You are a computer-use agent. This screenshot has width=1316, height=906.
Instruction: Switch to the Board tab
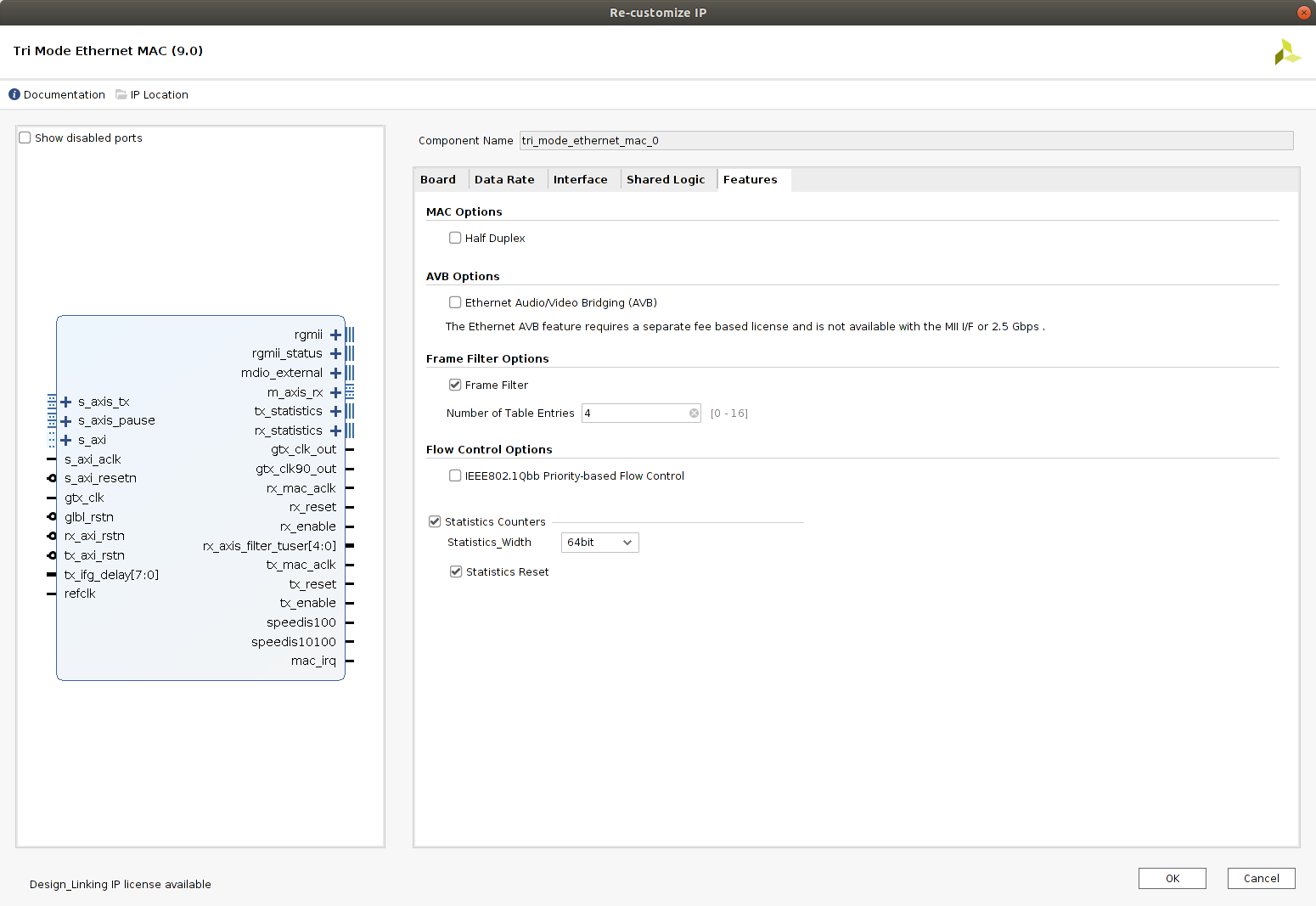[438, 179]
